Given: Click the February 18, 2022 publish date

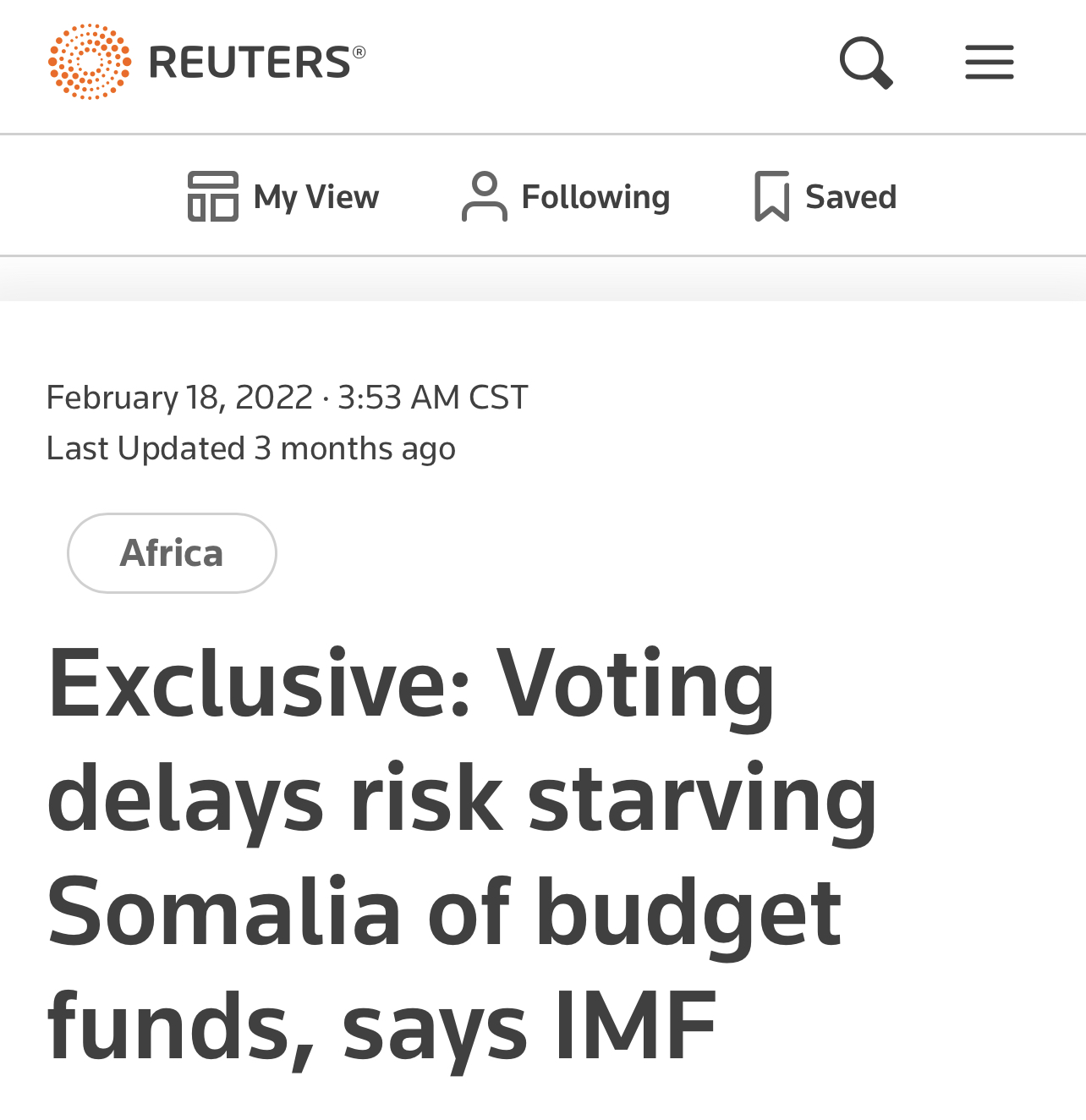Looking at the screenshot, I should (x=179, y=398).
